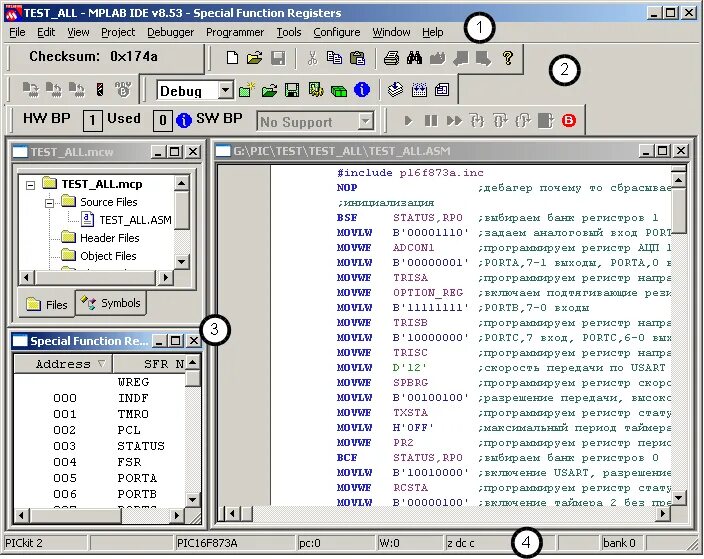Click the Make project icon
704x559 pixels.
pyautogui.click(x=396, y=90)
